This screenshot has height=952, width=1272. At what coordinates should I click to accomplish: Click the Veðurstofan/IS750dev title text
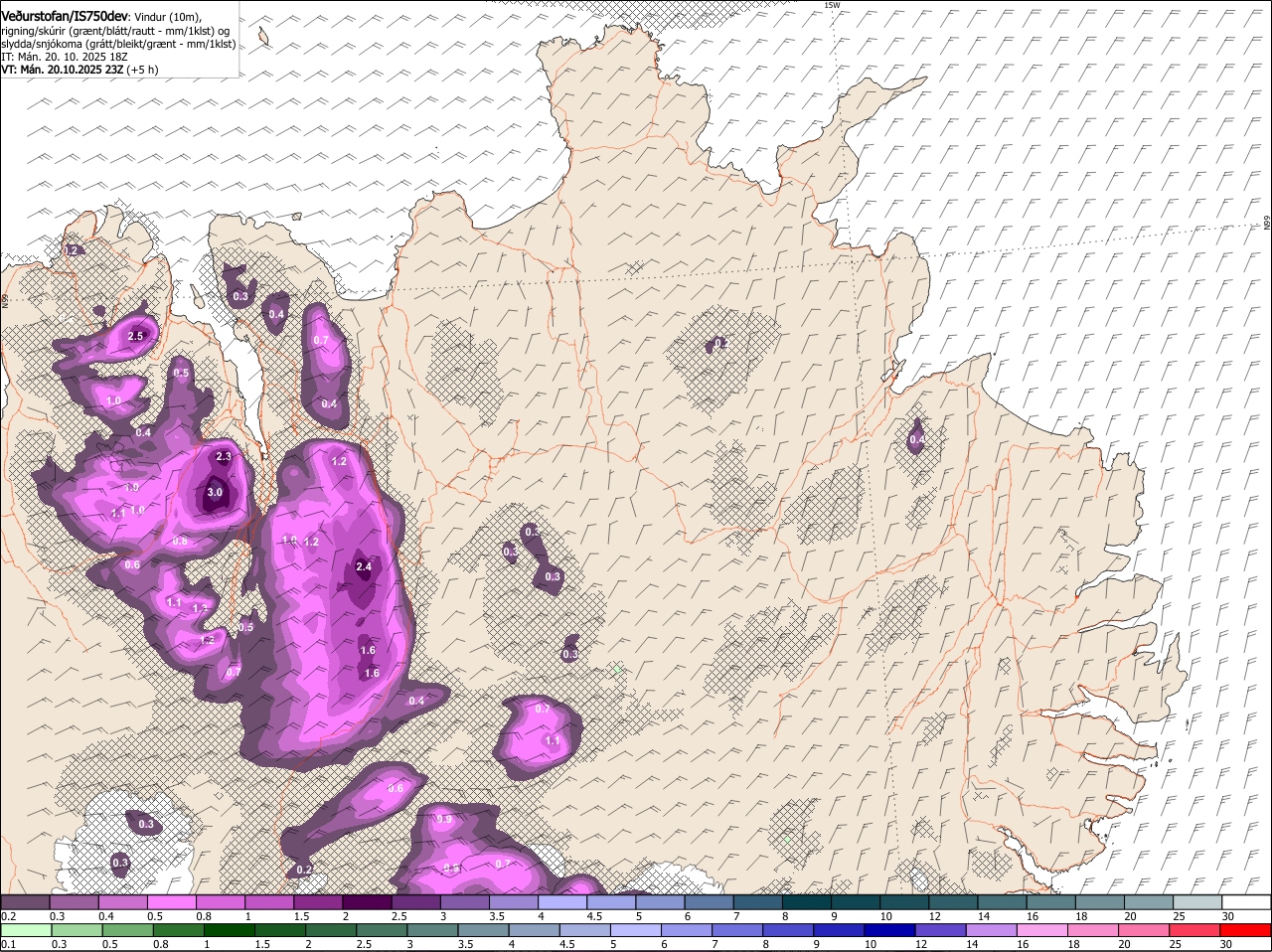coord(65,16)
